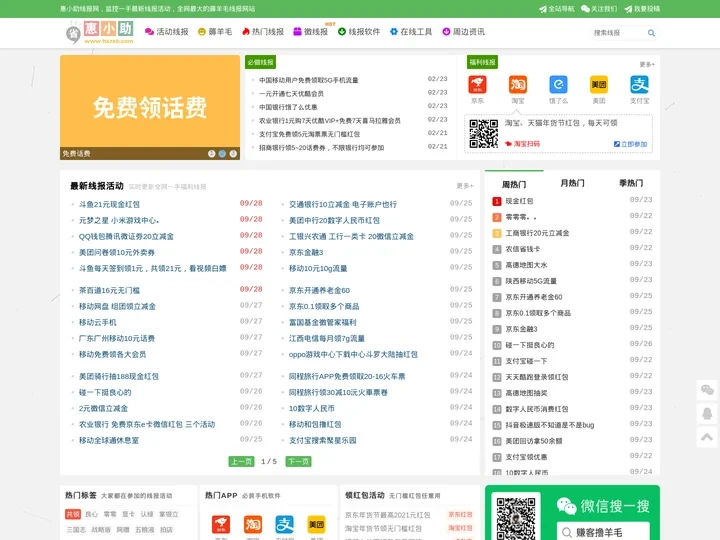720x540 pixels.
Task: Open the 微线报 menu item
Action: 310,32
